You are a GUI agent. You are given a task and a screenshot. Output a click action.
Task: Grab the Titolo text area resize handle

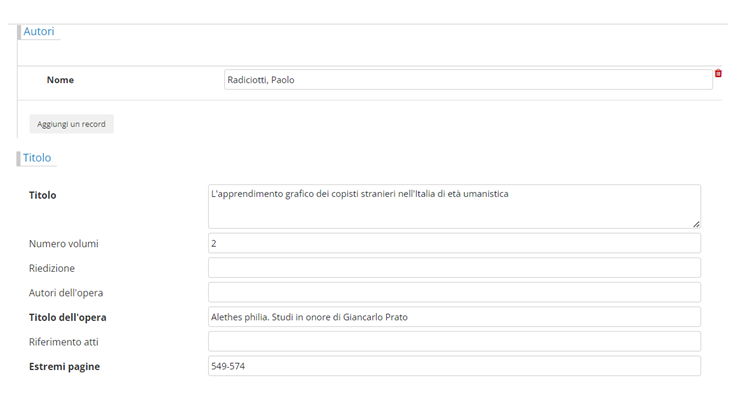696,224
